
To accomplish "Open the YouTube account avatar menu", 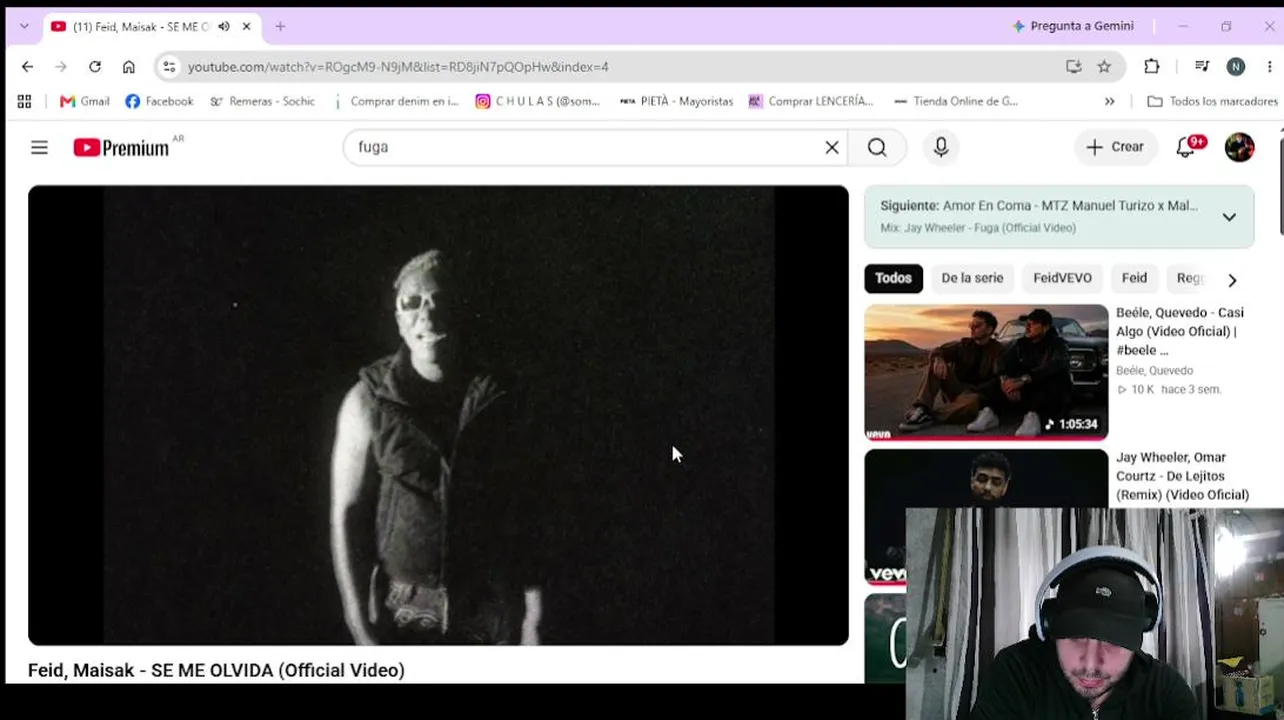I will tap(1239, 147).
